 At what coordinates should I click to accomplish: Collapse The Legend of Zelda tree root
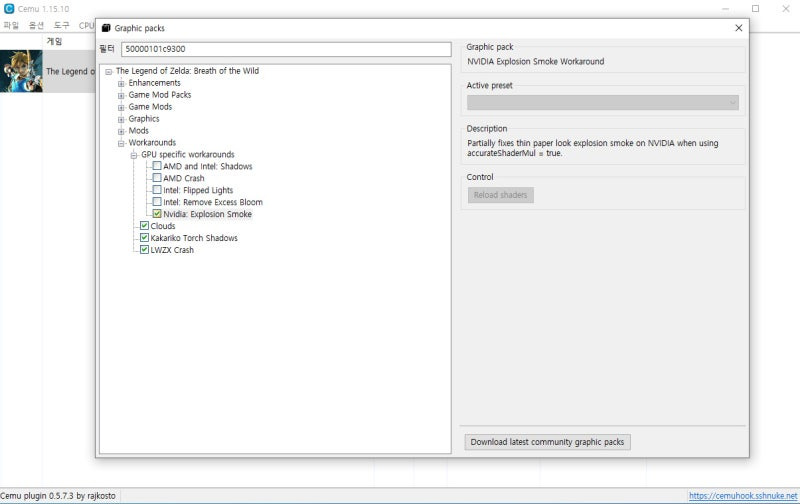pos(109,71)
